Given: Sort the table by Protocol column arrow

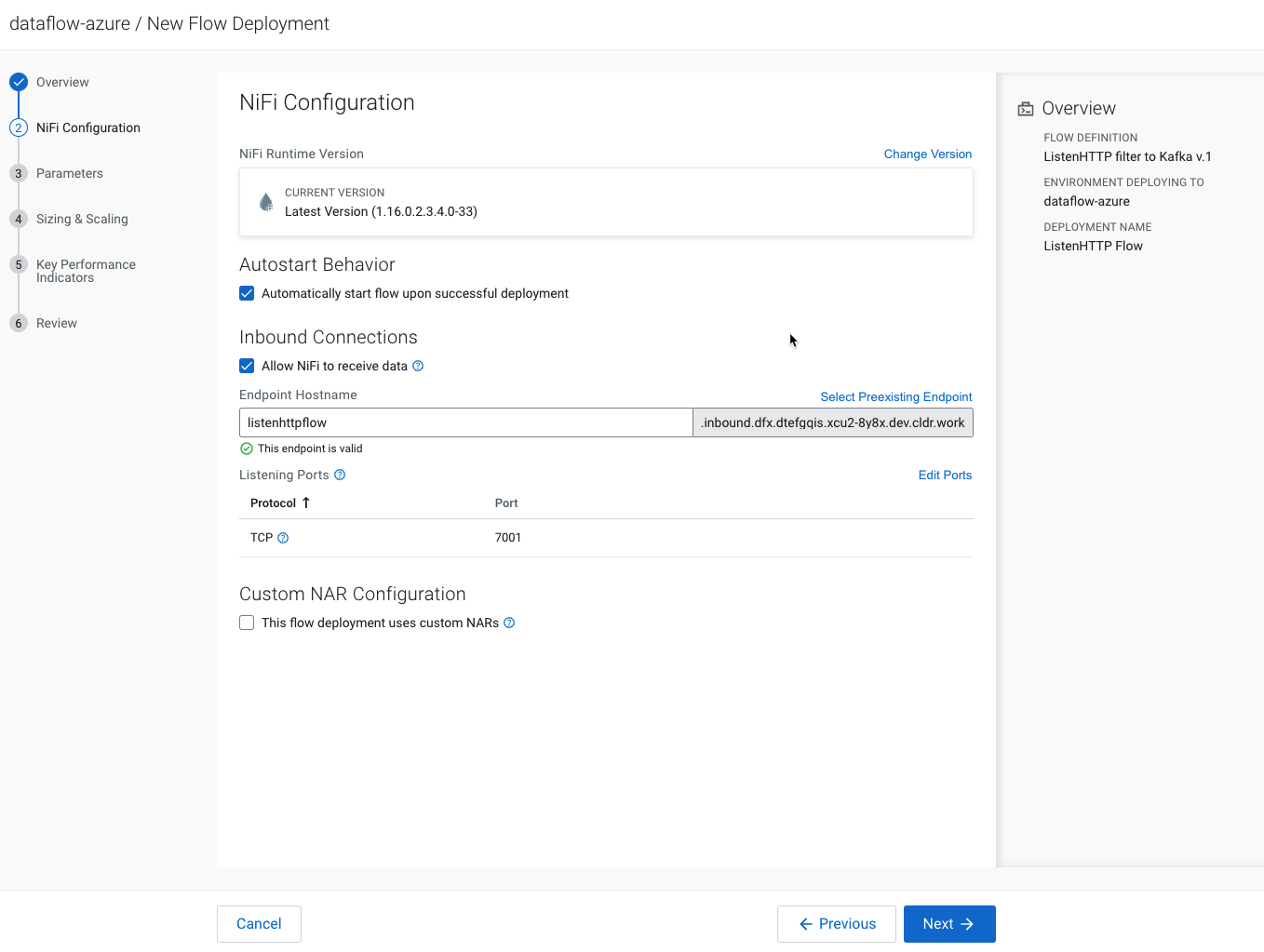Looking at the screenshot, I should pyautogui.click(x=305, y=503).
